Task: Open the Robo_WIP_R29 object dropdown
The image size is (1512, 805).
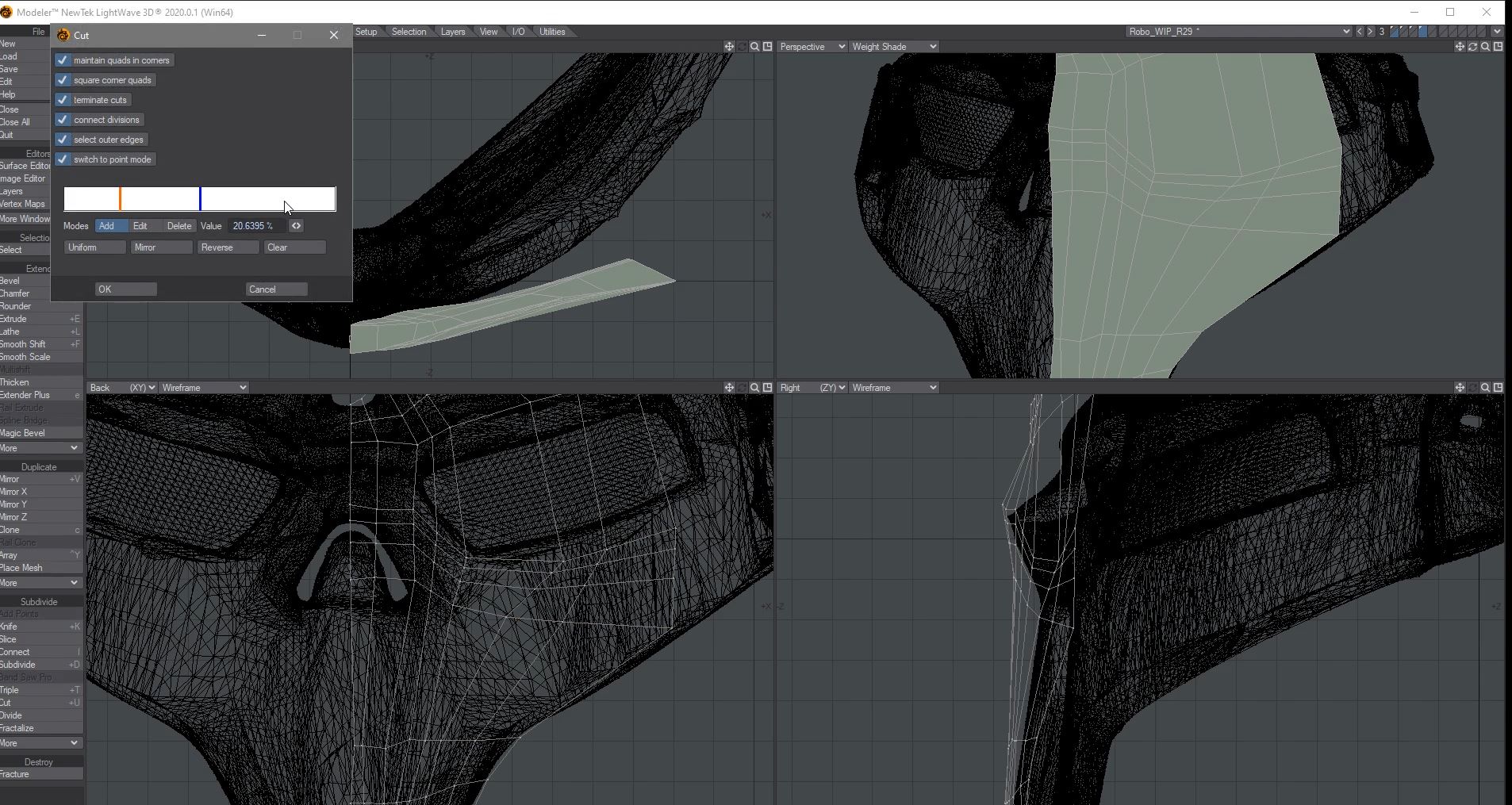Action: tap(1238, 32)
